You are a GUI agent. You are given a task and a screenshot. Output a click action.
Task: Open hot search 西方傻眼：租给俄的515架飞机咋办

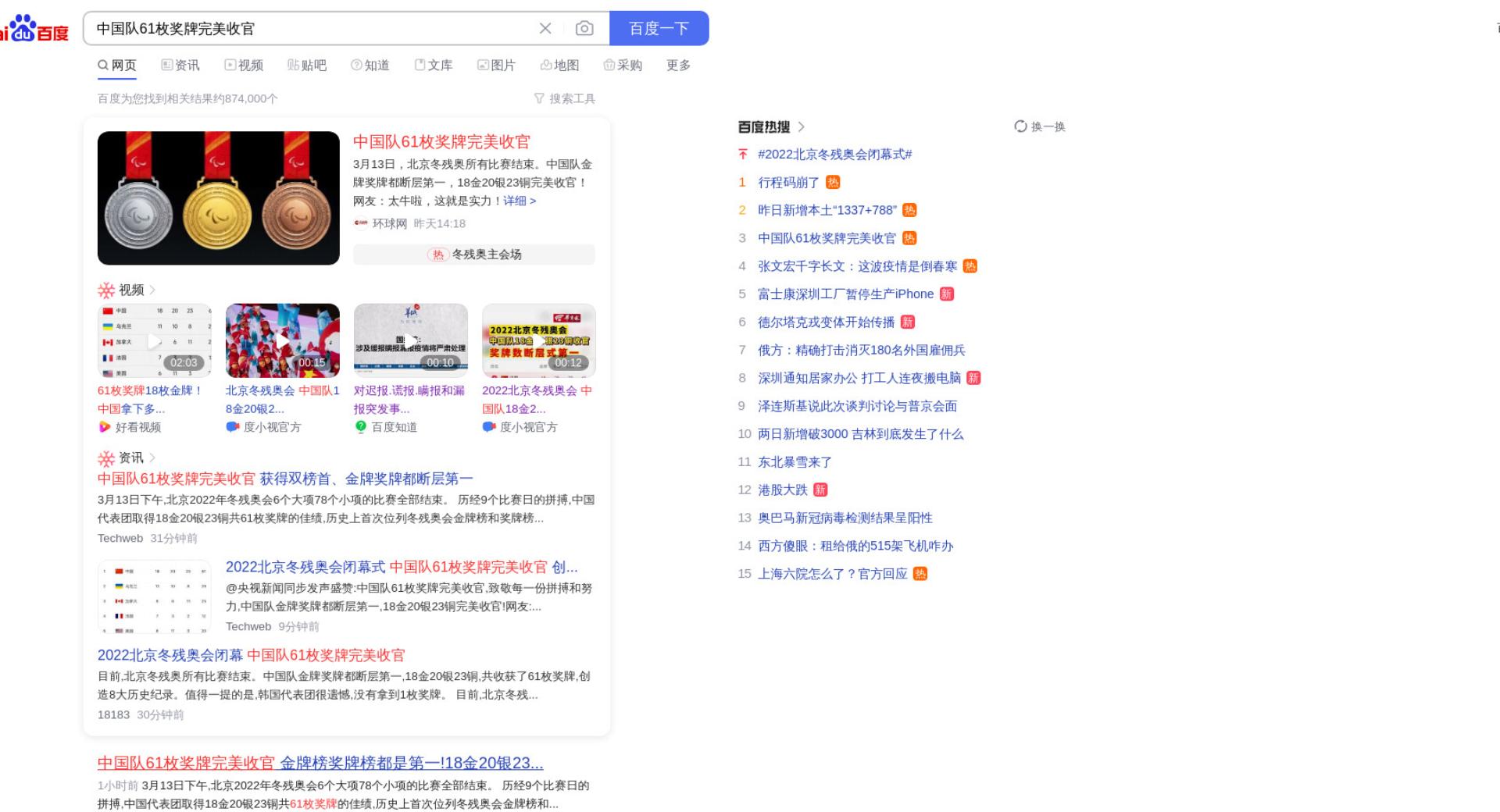(855, 547)
